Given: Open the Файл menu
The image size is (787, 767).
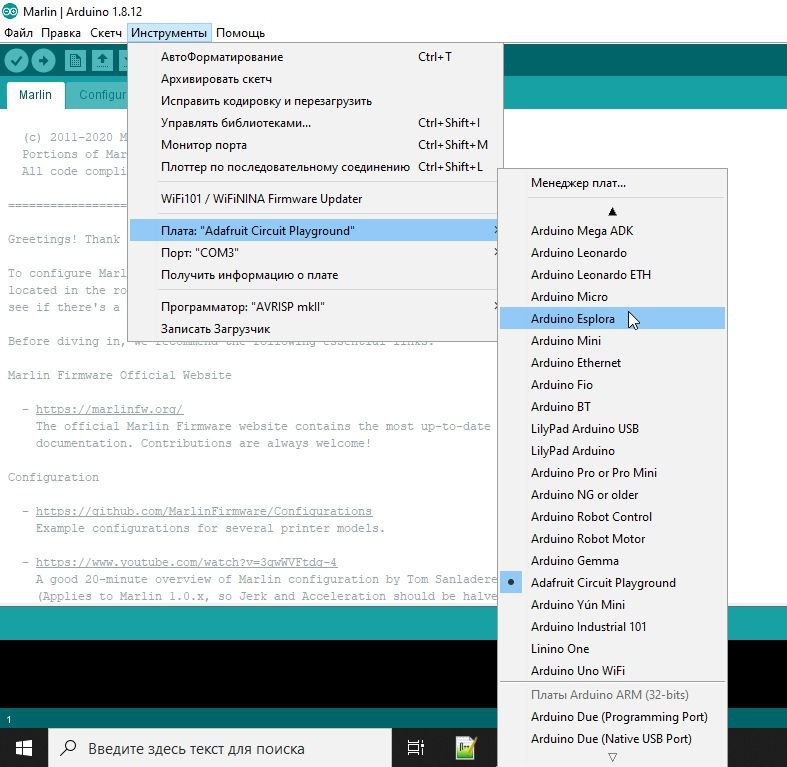Looking at the screenshot, I should pyautogui.click(x=18, y=33).
